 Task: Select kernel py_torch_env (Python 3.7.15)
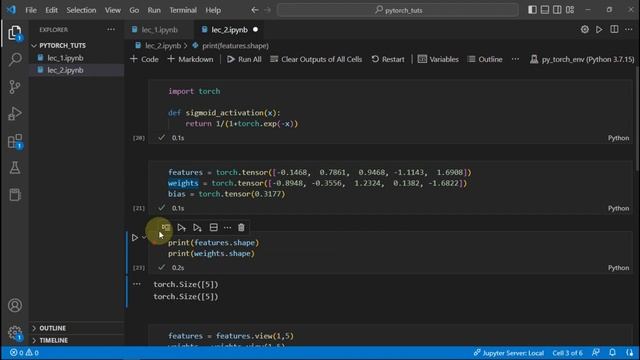(x=582, y=59)
